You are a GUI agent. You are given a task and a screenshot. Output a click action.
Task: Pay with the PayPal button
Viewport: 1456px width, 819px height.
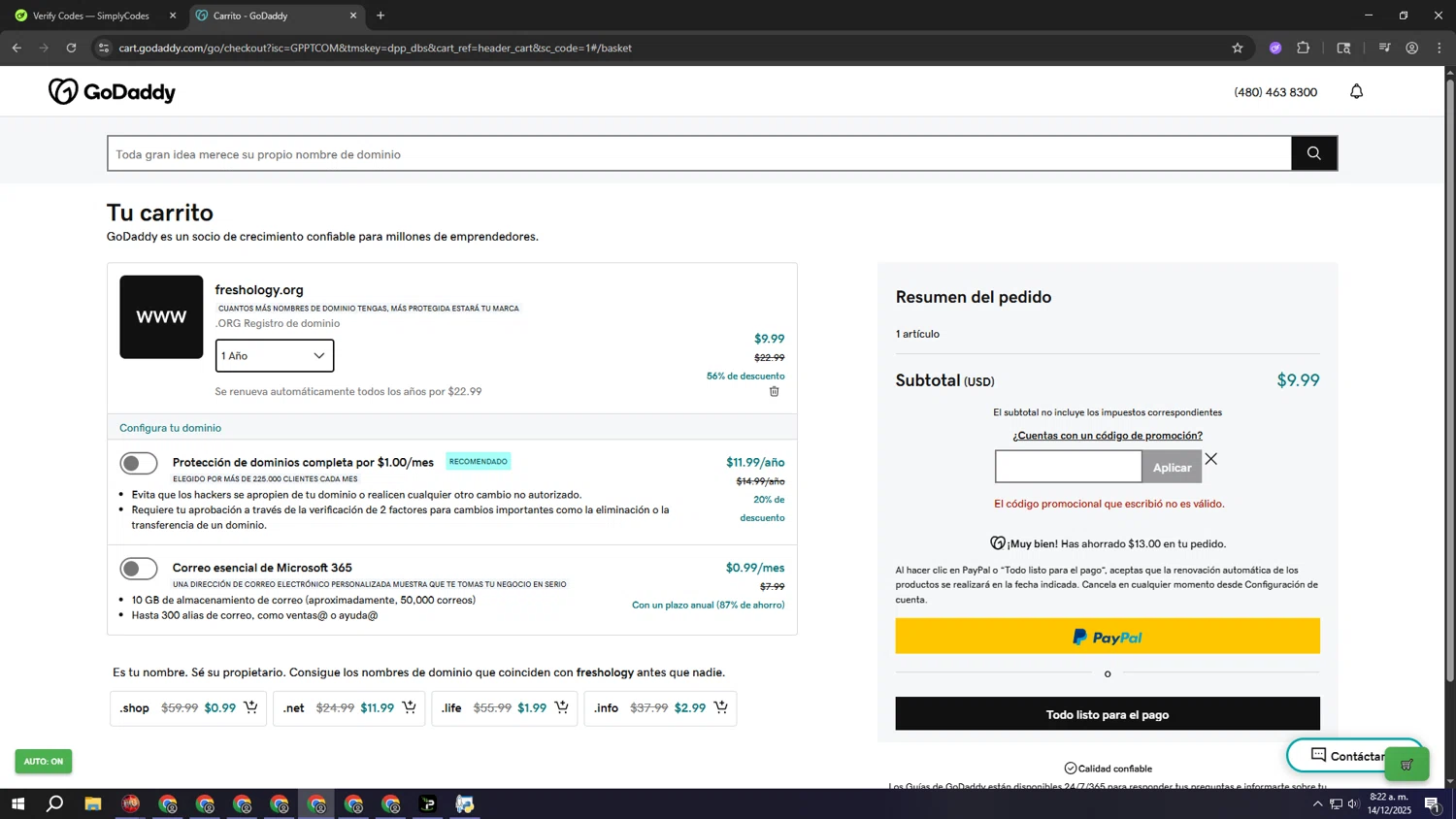[1108, 637]
